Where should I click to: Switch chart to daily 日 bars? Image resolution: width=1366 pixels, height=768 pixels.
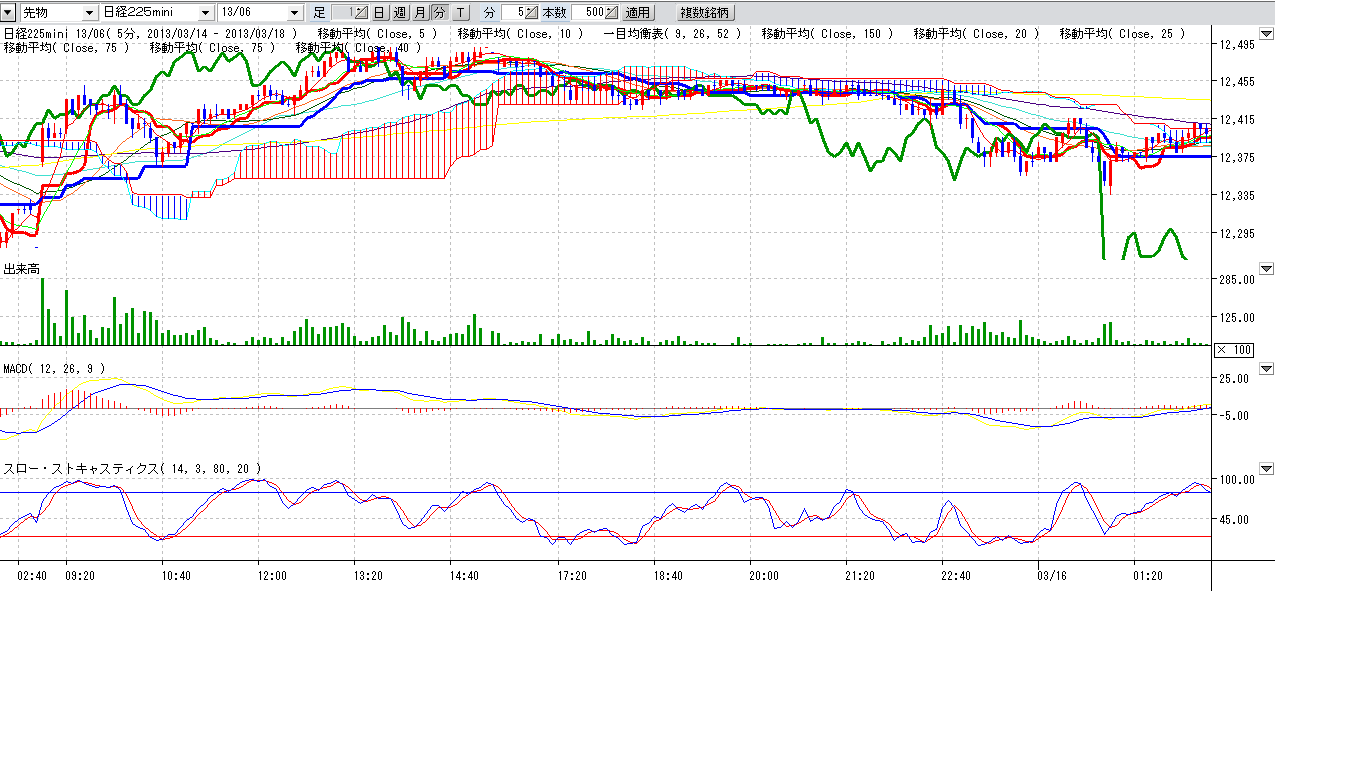379,12
